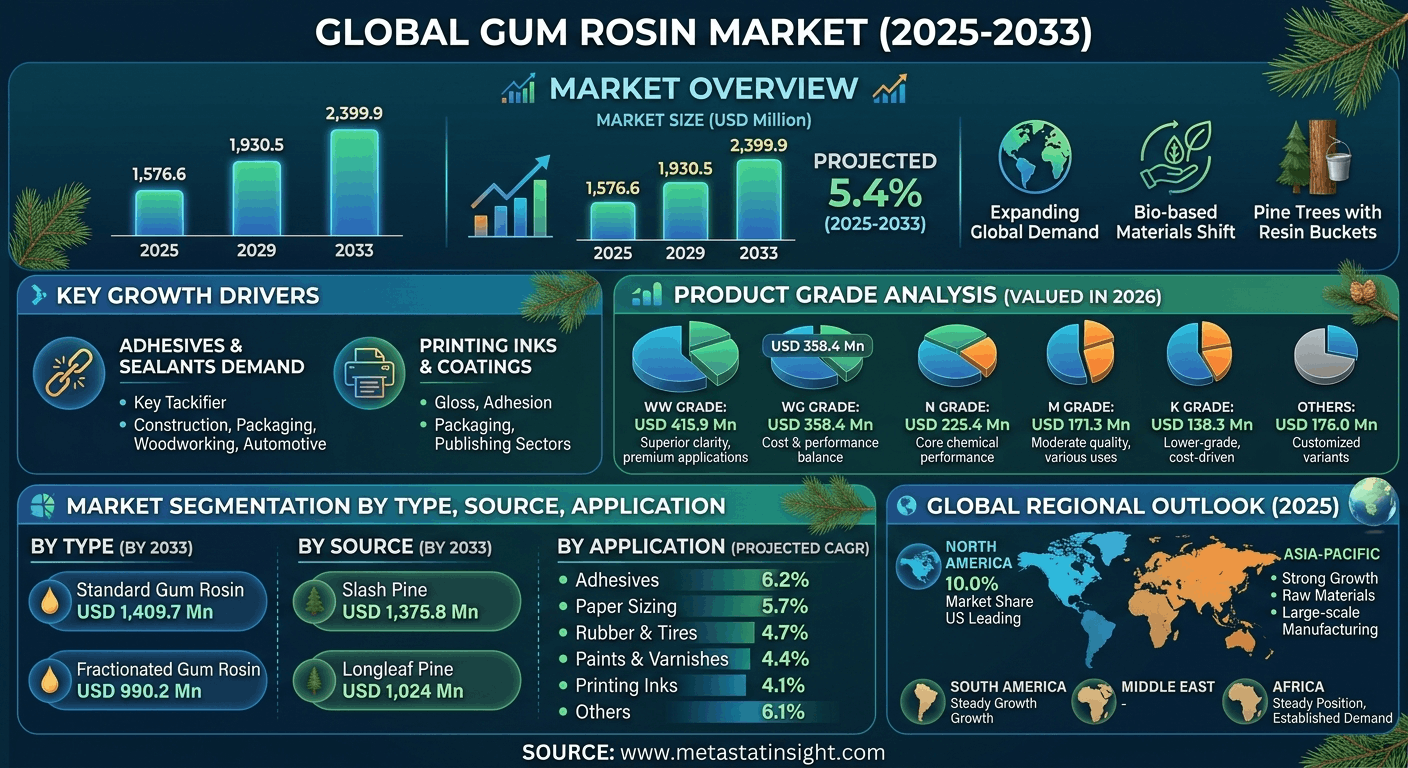Select the Key Growth Drivers header
1408x768 pixels.
[x=188, y=295]
